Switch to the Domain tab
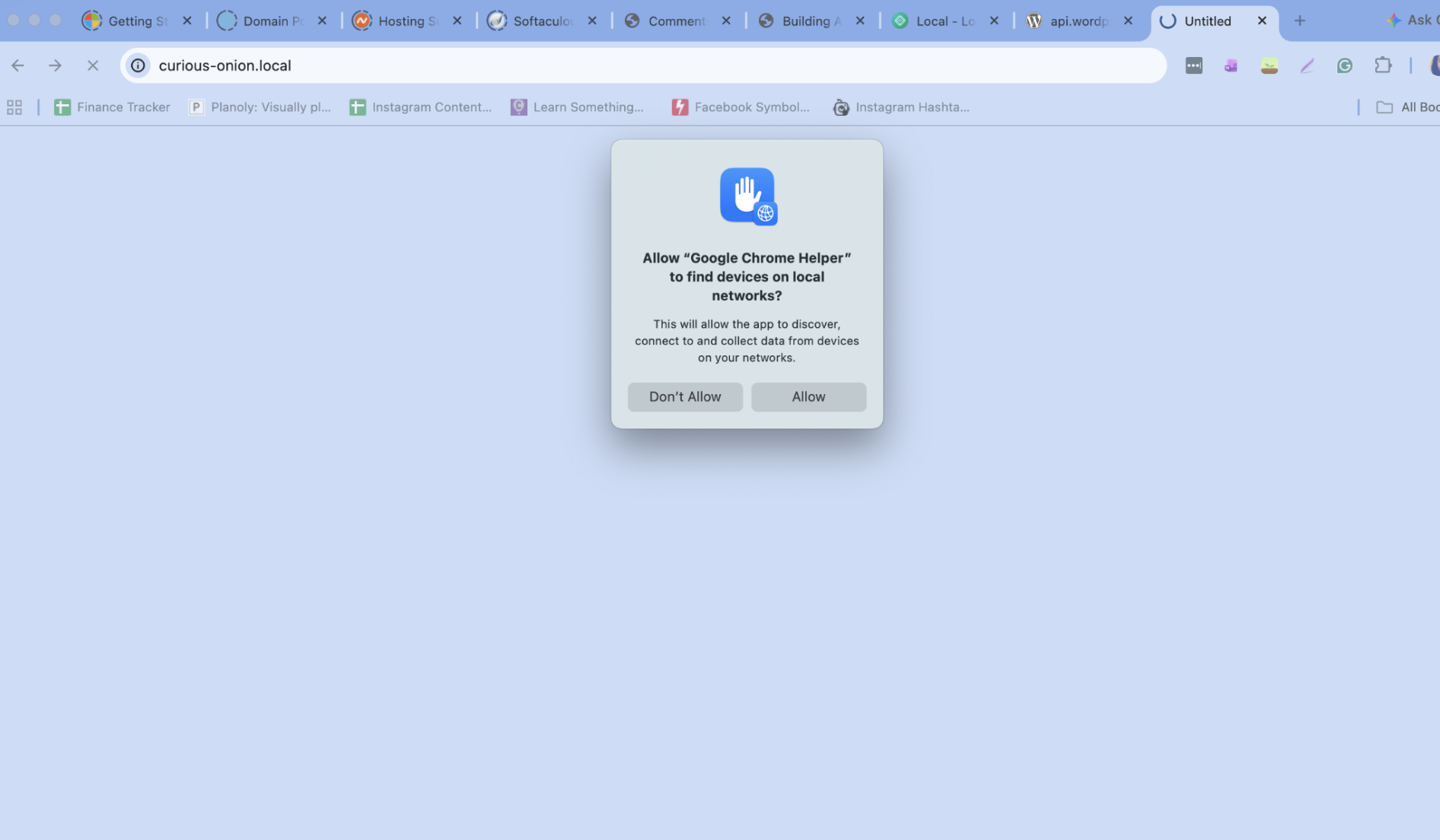Image resolution: width=1440 pixels, height=840 pixels. click(272, 21)
